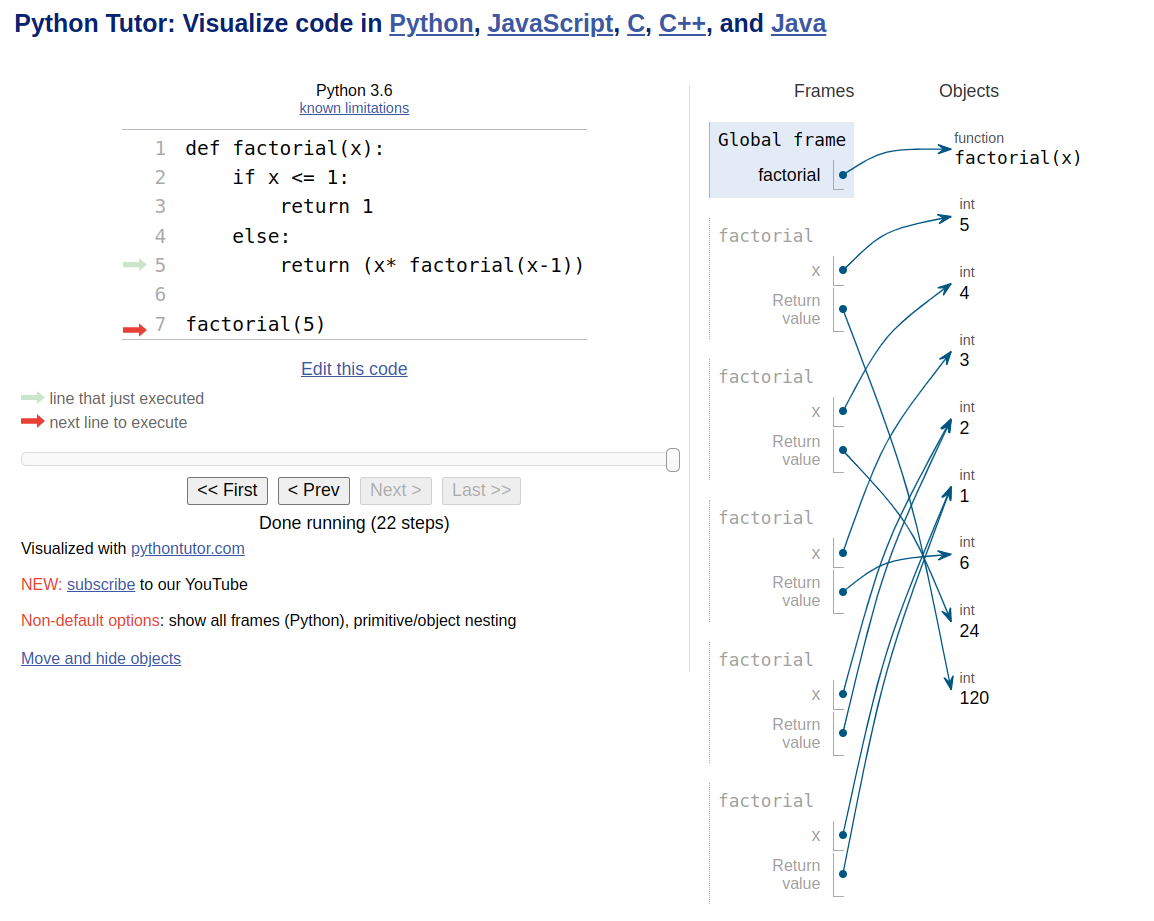Click the red next-line arrow at line 7

coord(134,329)
